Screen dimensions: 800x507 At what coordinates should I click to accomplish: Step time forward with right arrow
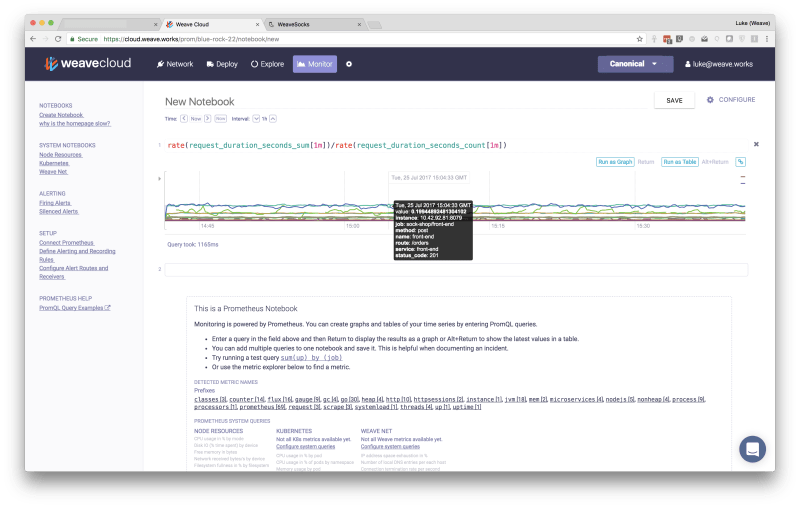[207, 118]
